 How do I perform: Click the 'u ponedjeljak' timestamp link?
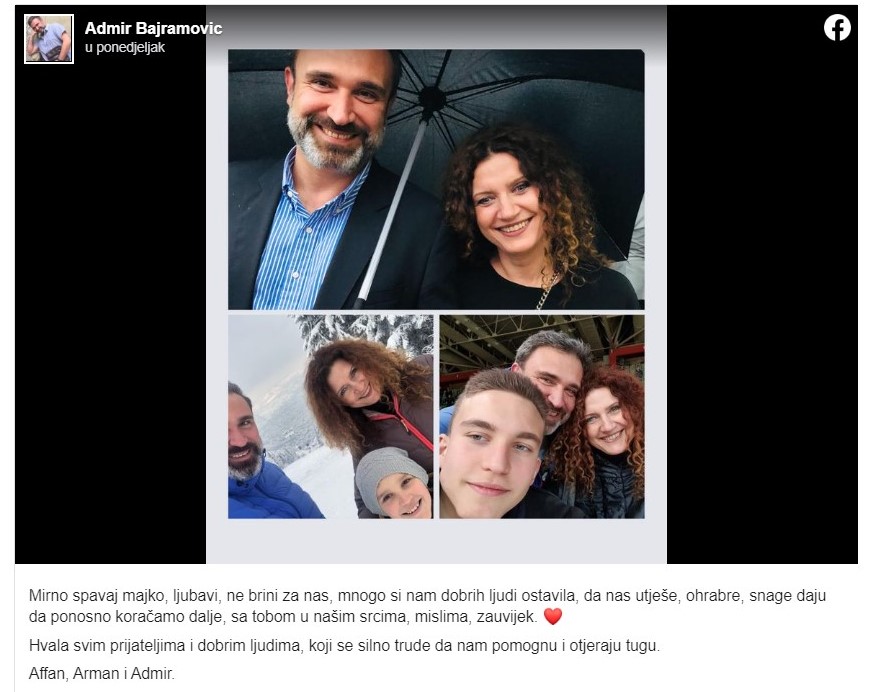(125, 48)
